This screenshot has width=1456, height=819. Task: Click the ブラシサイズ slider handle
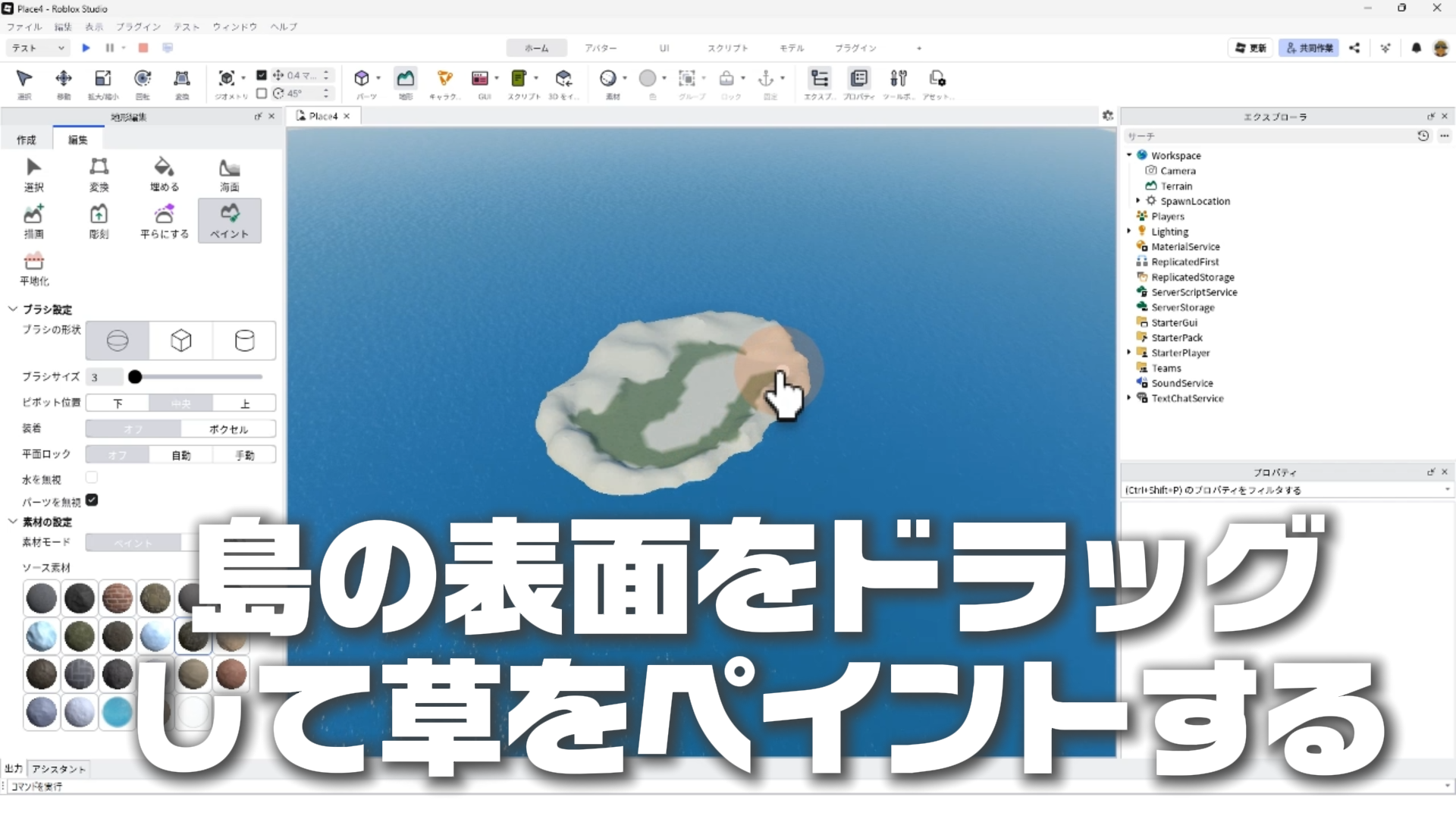135,377
